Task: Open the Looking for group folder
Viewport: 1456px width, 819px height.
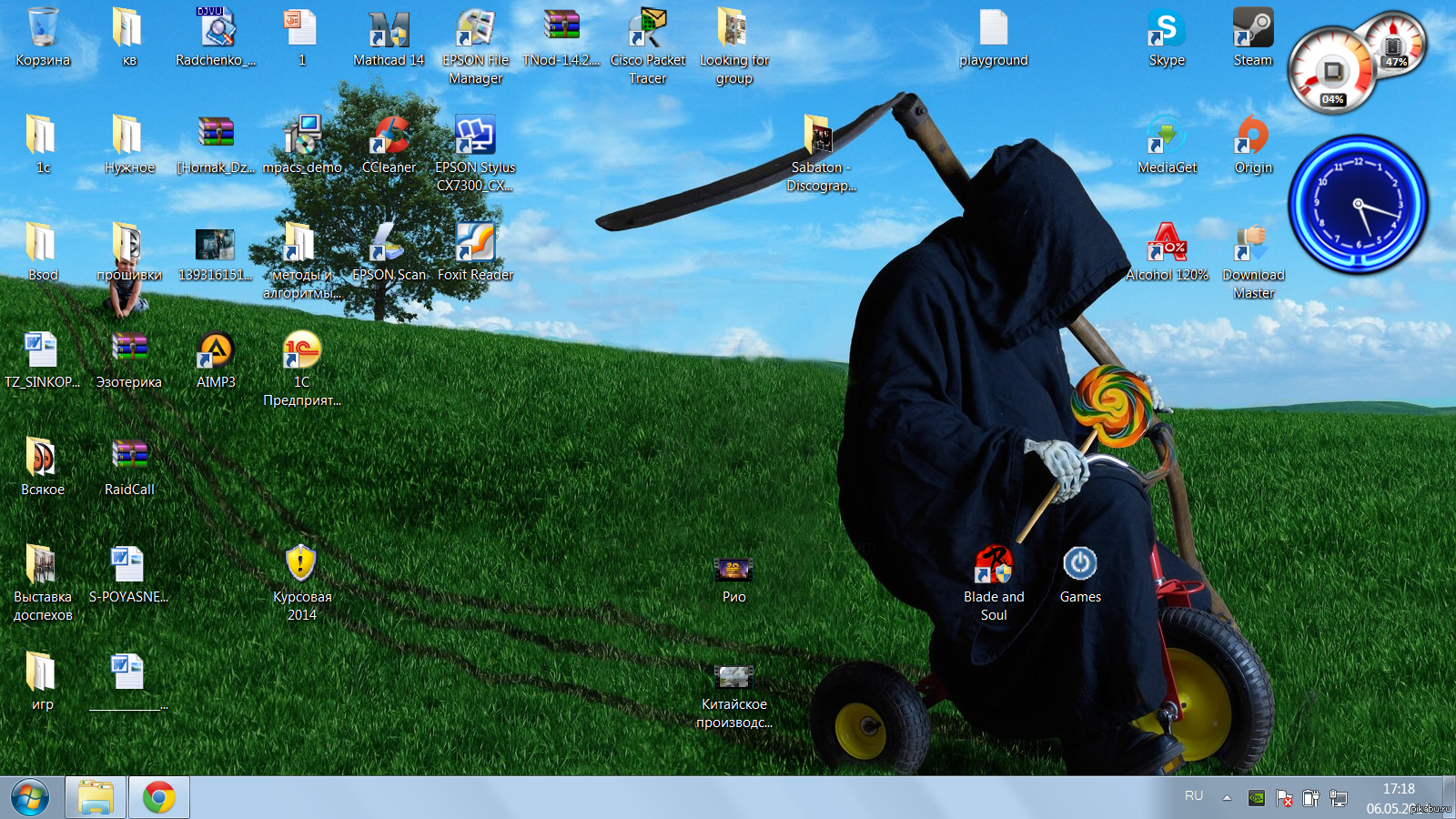Action: click(x=734, y=46)
